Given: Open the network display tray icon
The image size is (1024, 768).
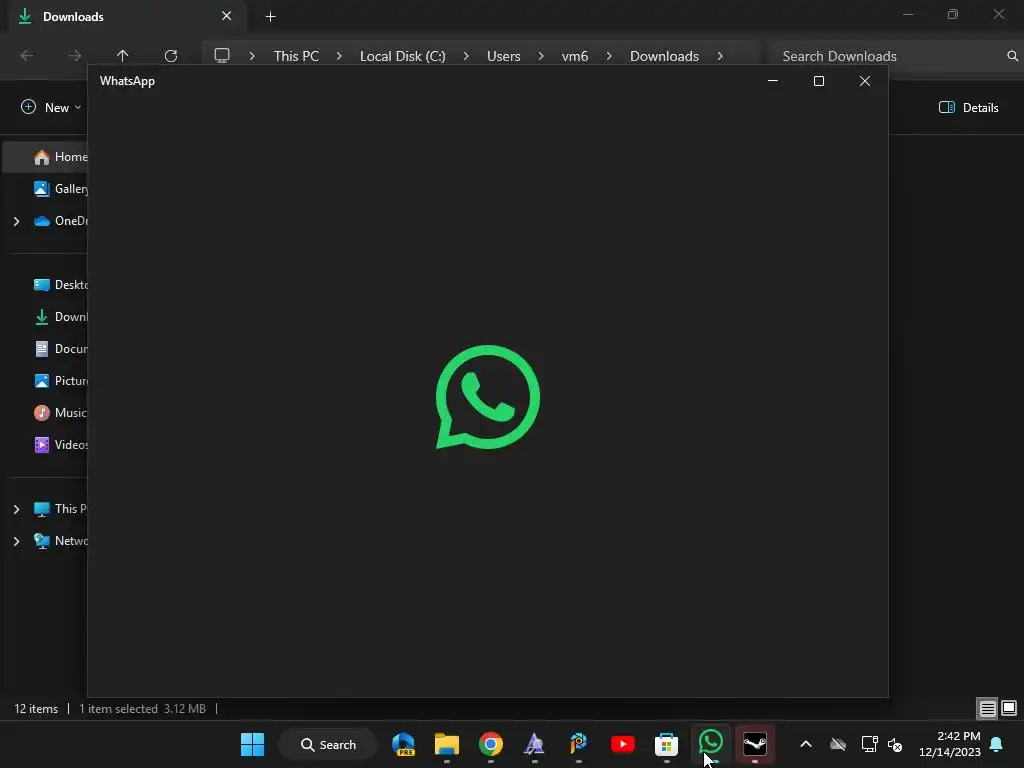Looking at the screenshot, I should coord(869,744).
